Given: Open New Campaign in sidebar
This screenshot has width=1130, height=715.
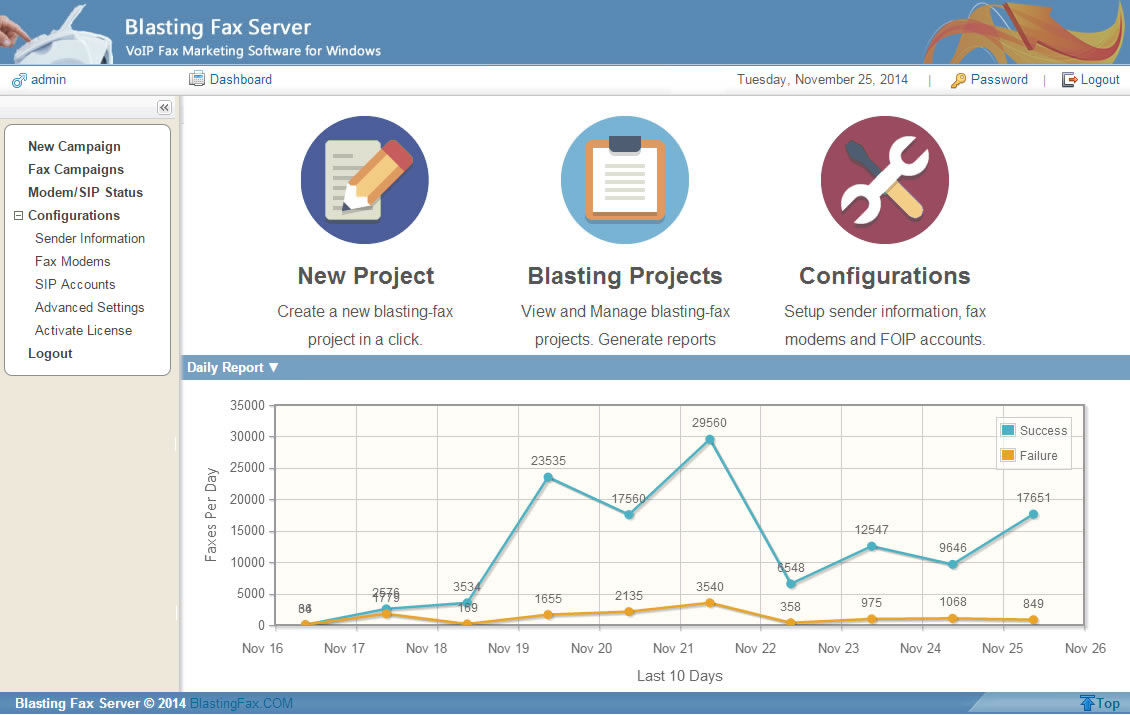Looking at the screenshot, I should 74,146.
